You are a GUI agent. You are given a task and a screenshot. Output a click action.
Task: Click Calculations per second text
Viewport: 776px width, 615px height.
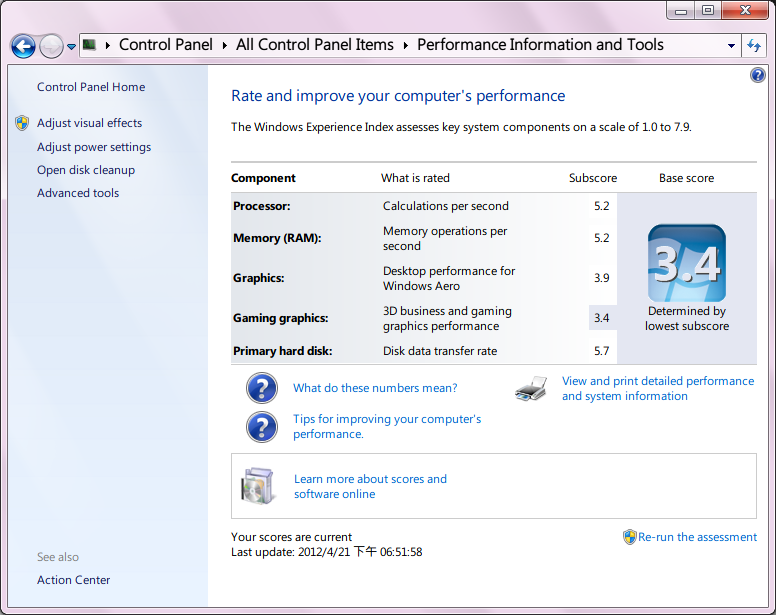point(446,206)
